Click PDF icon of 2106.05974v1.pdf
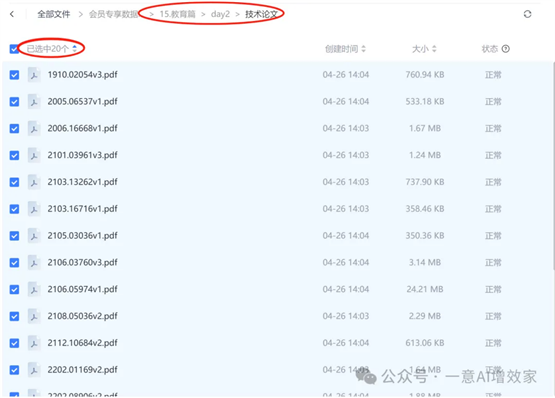555x398 pixels. point(34,289)
